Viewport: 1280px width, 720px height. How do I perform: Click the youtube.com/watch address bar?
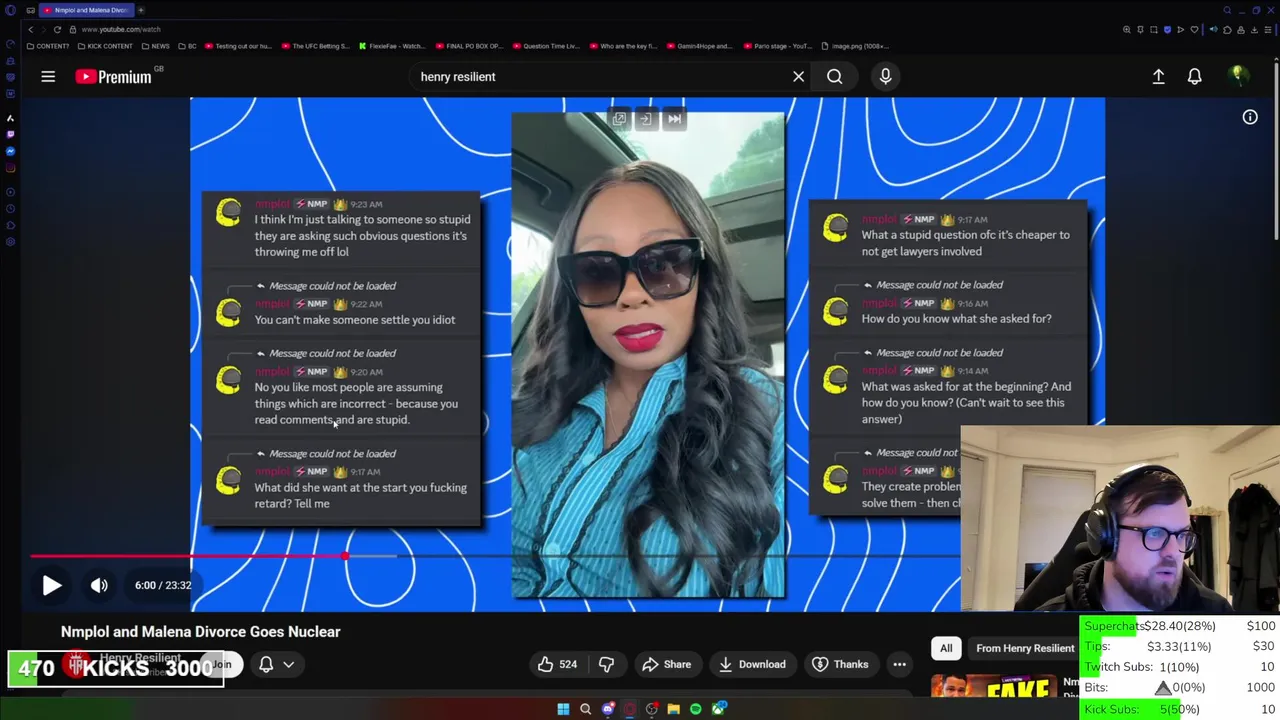point(122,29)
